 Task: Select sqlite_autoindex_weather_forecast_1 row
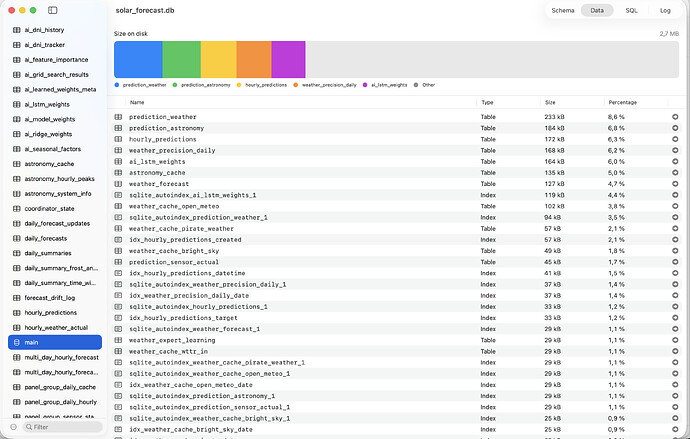[x=396, y=329]
